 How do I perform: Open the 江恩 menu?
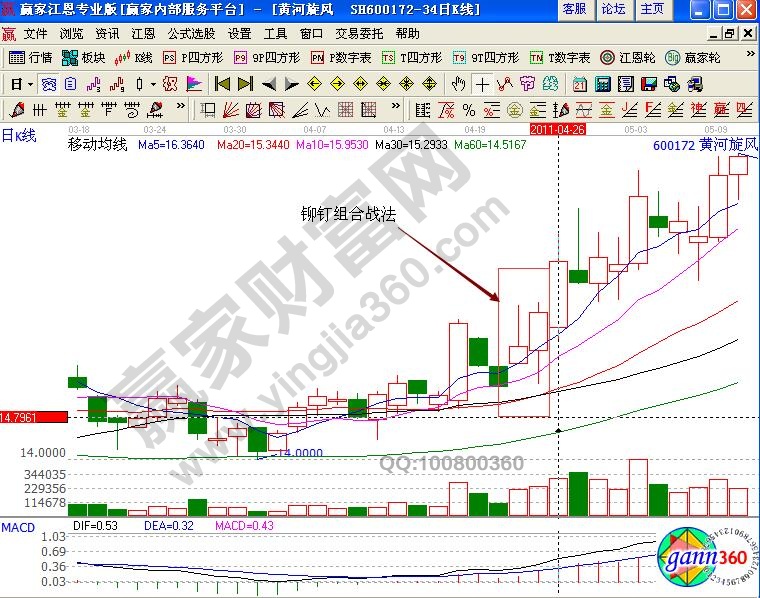(x=143, y=33)
